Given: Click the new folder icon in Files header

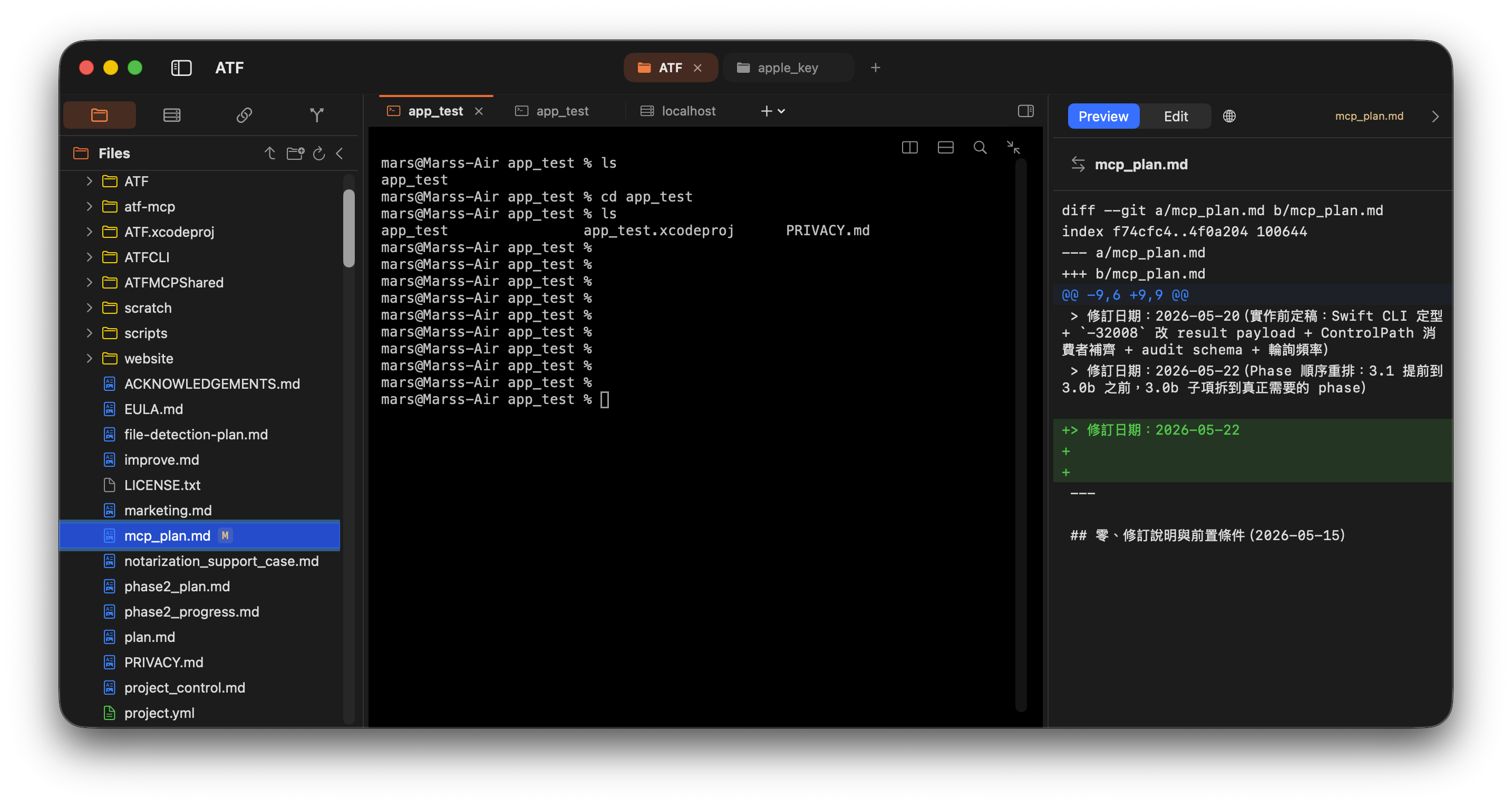Looking at the screenshot, I should click(295, 153).
